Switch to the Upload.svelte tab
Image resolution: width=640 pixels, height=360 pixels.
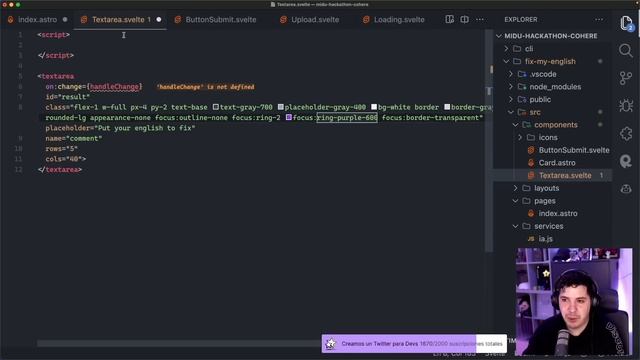point(315,20)
